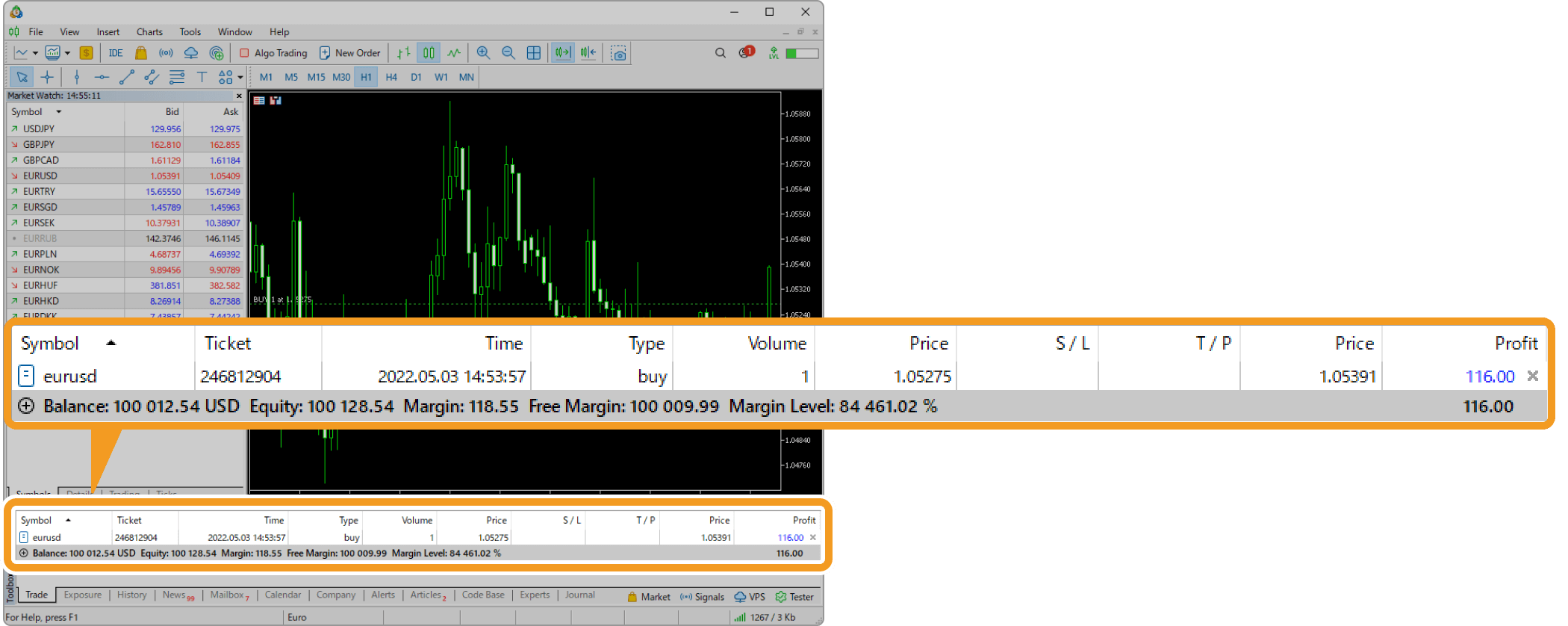Image resolution: width=1568 pixels, height=626 pixels.
Task: Open the Tools menu
Action: click(190, 32)
